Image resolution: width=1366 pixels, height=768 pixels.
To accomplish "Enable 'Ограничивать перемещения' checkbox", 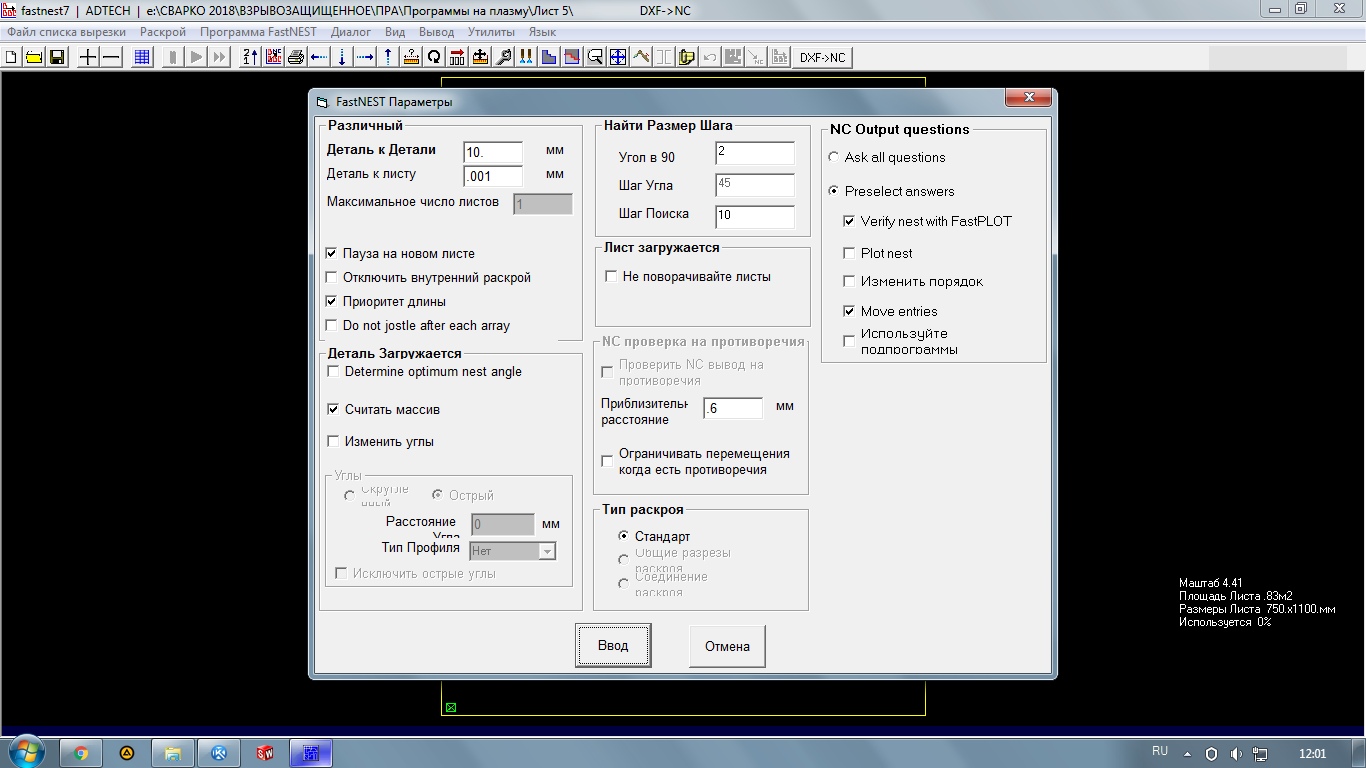I will [607, 462].
